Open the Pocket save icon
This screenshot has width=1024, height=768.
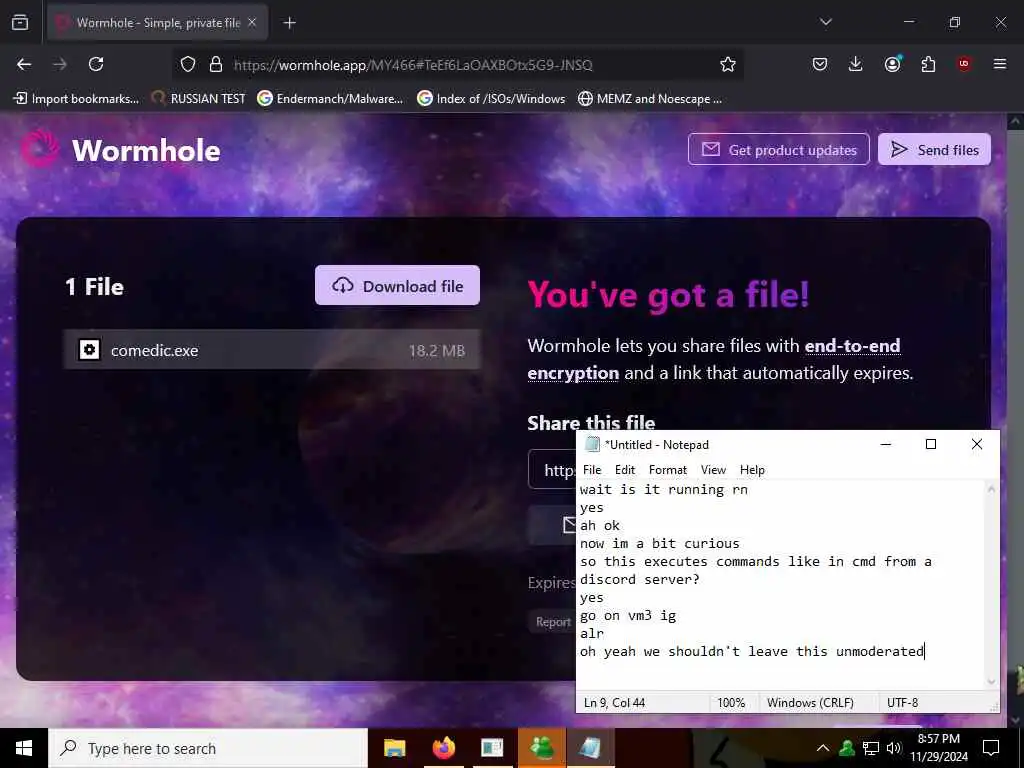tap(820, 64)
